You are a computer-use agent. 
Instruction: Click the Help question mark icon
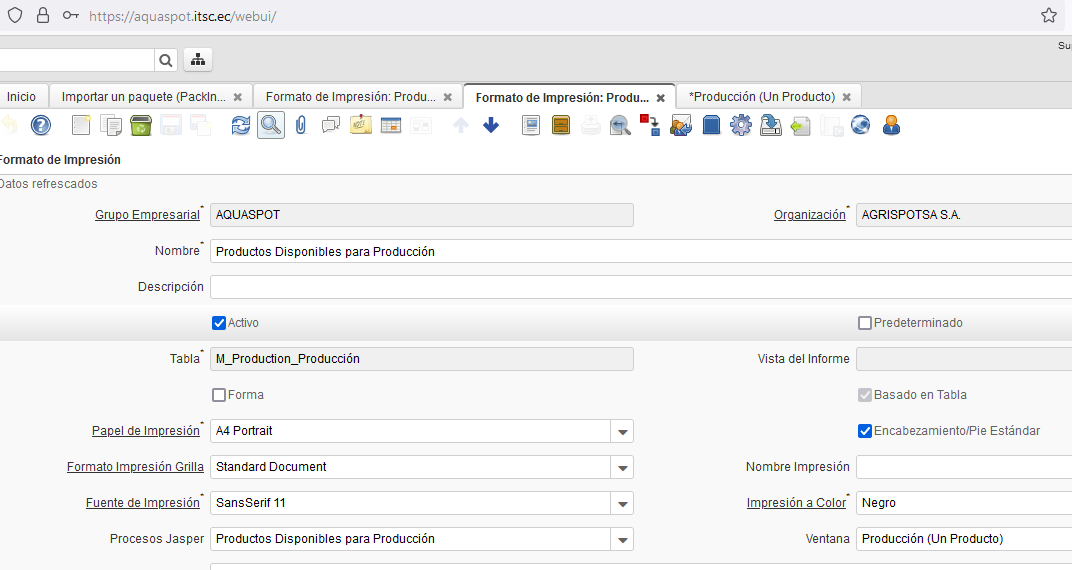pos(40,125)
